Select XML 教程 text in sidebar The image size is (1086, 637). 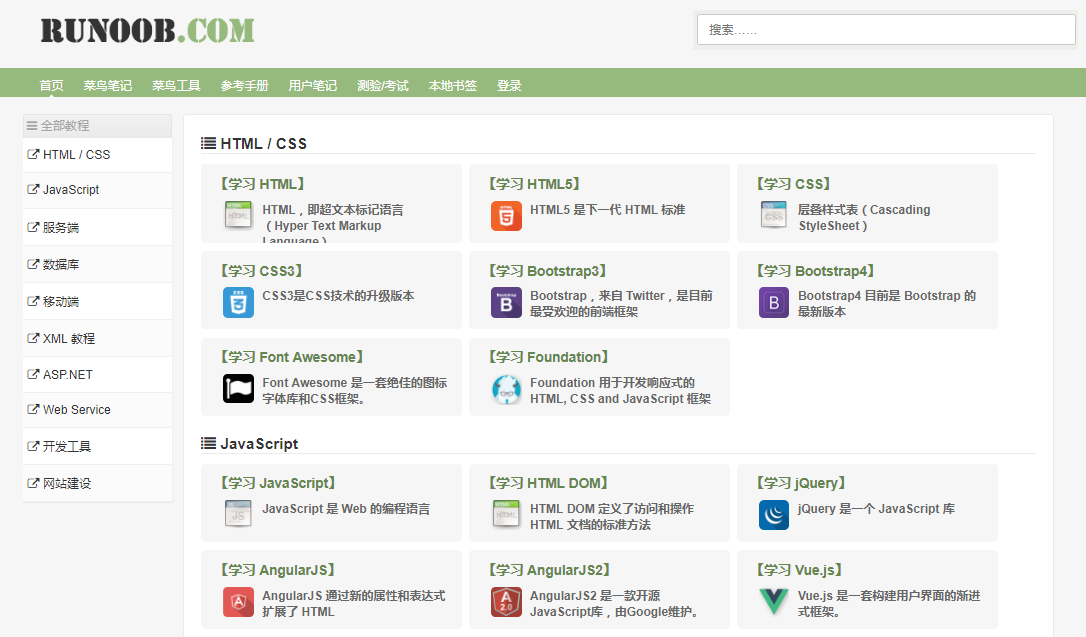(69, 338)
